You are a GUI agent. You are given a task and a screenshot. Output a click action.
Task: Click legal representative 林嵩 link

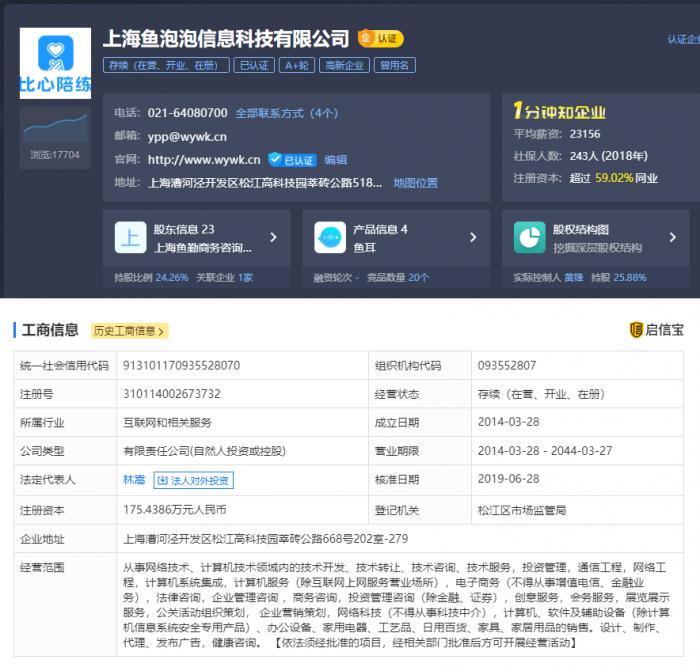point(134,480)
